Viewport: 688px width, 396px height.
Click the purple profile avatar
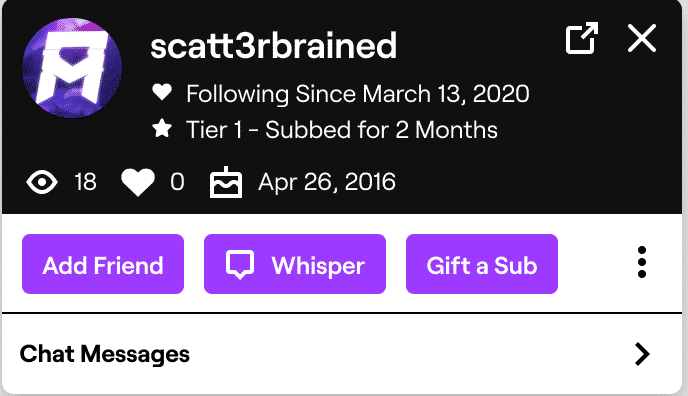[x=72, y=68]
